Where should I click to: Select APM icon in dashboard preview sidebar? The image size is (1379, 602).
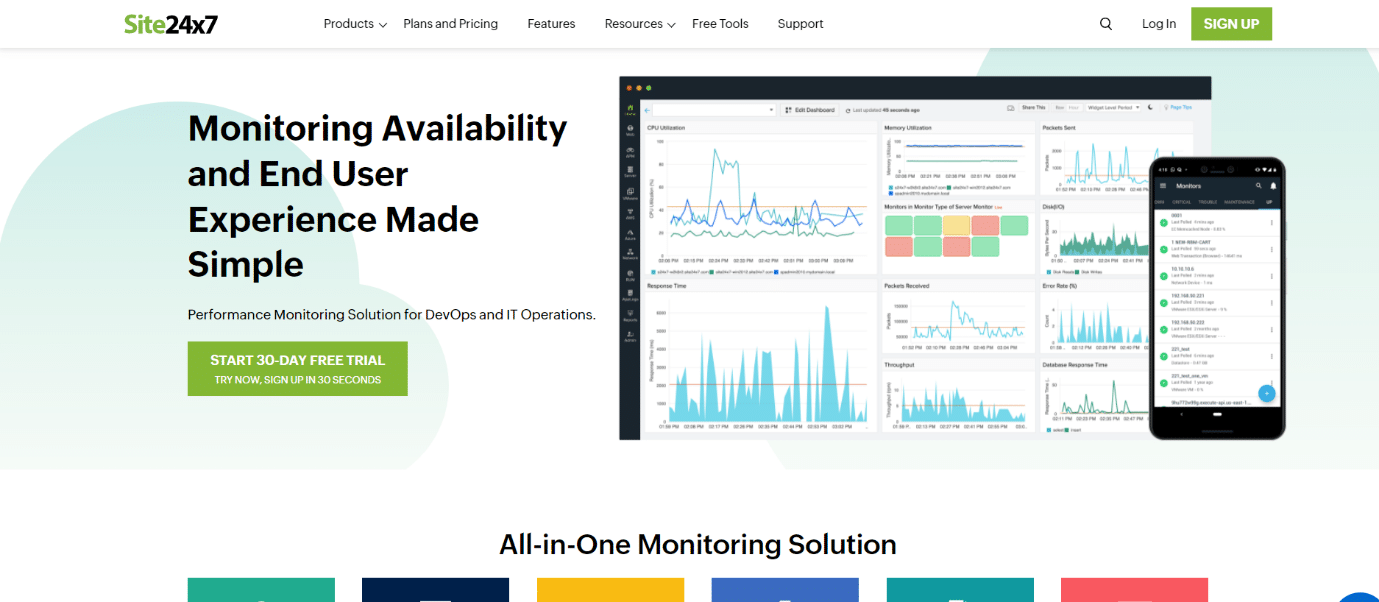[630, 151]
